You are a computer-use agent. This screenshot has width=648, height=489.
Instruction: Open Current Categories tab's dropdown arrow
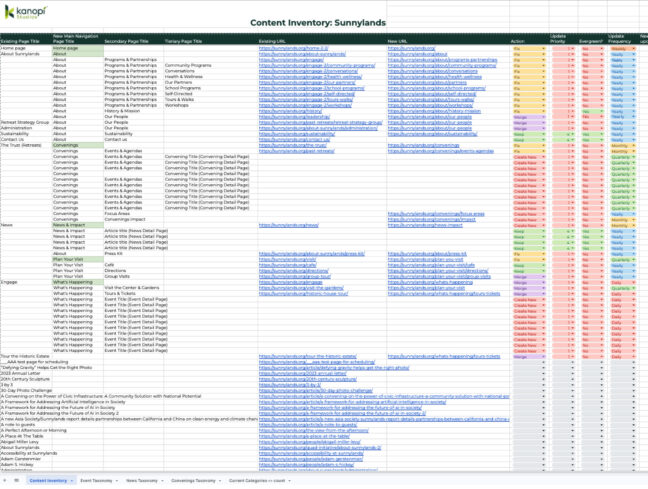(x=290, y=481)
